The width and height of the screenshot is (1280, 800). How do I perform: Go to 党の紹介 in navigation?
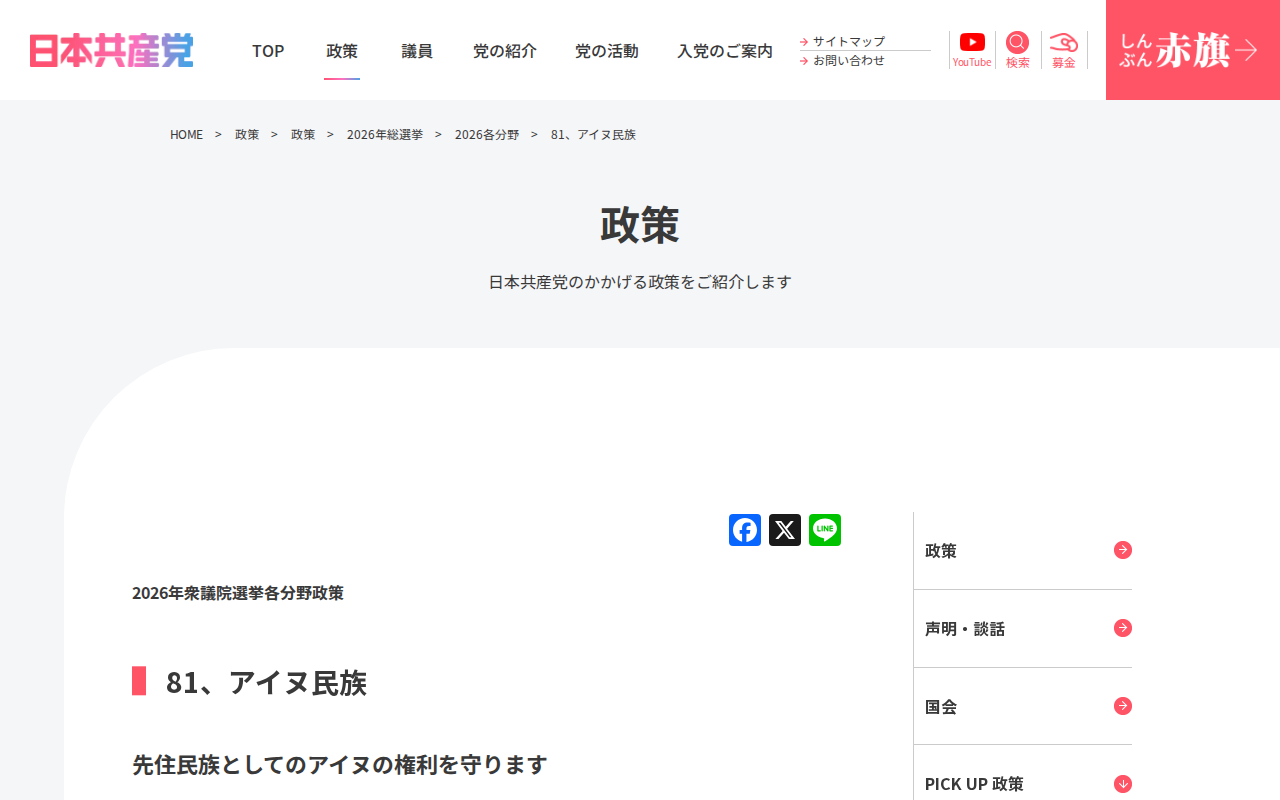point(505,51)
